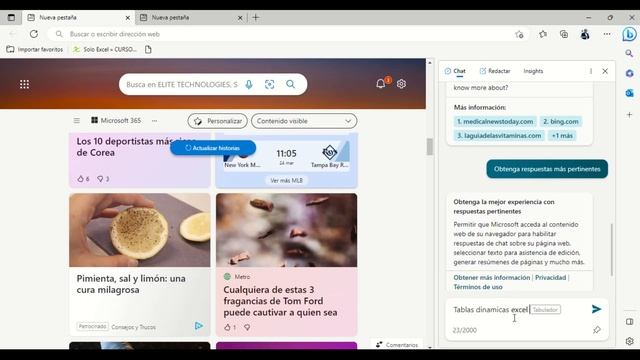
Task: Open the Privacidad link
Action: click(550, 278)
